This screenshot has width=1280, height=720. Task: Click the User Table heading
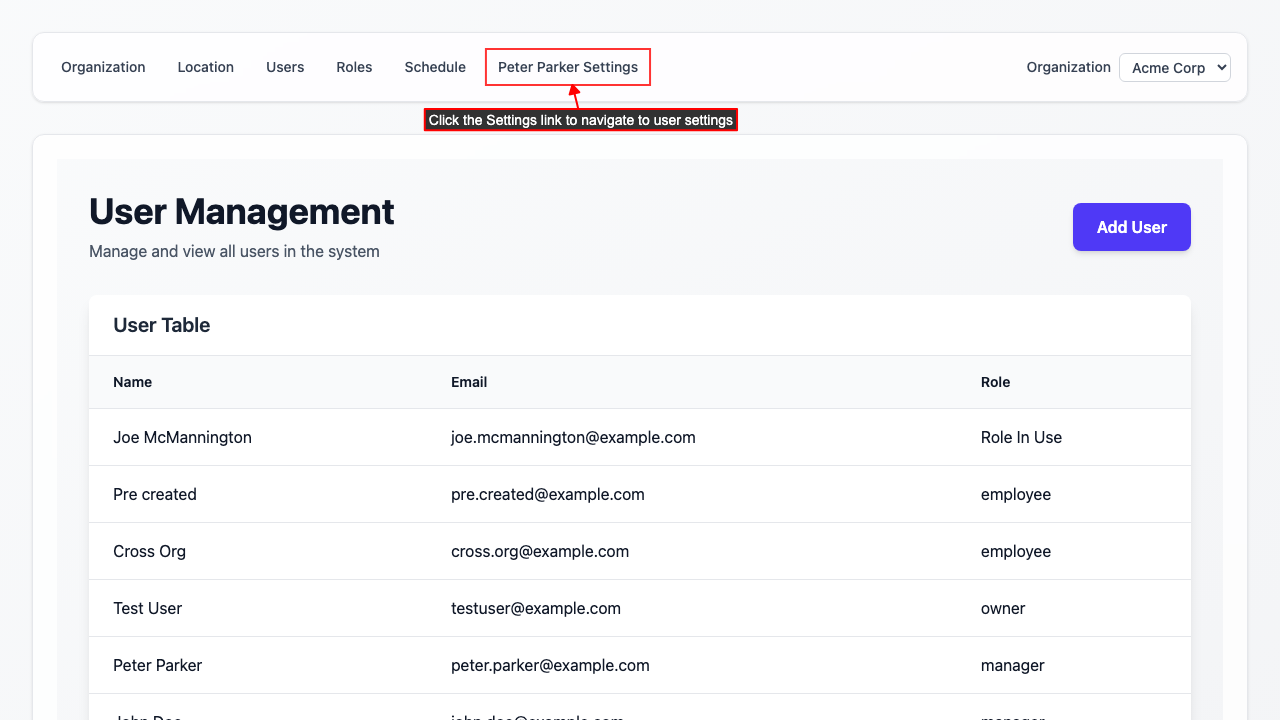[x=161, y=325]
